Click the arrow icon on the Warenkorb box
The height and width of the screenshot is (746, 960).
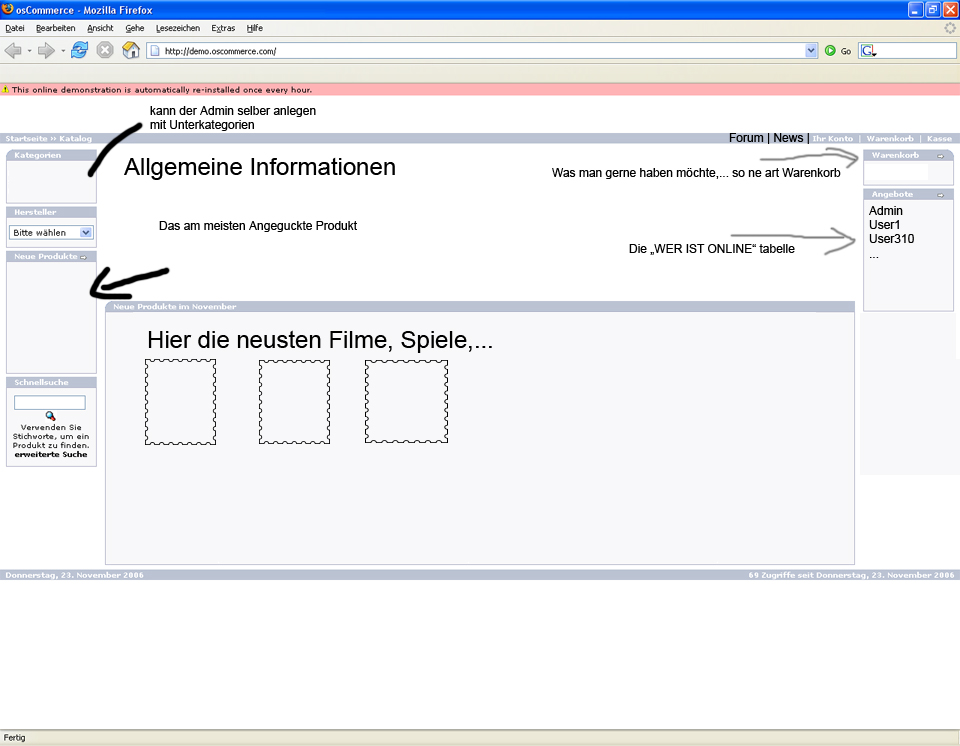pos(940,155)
